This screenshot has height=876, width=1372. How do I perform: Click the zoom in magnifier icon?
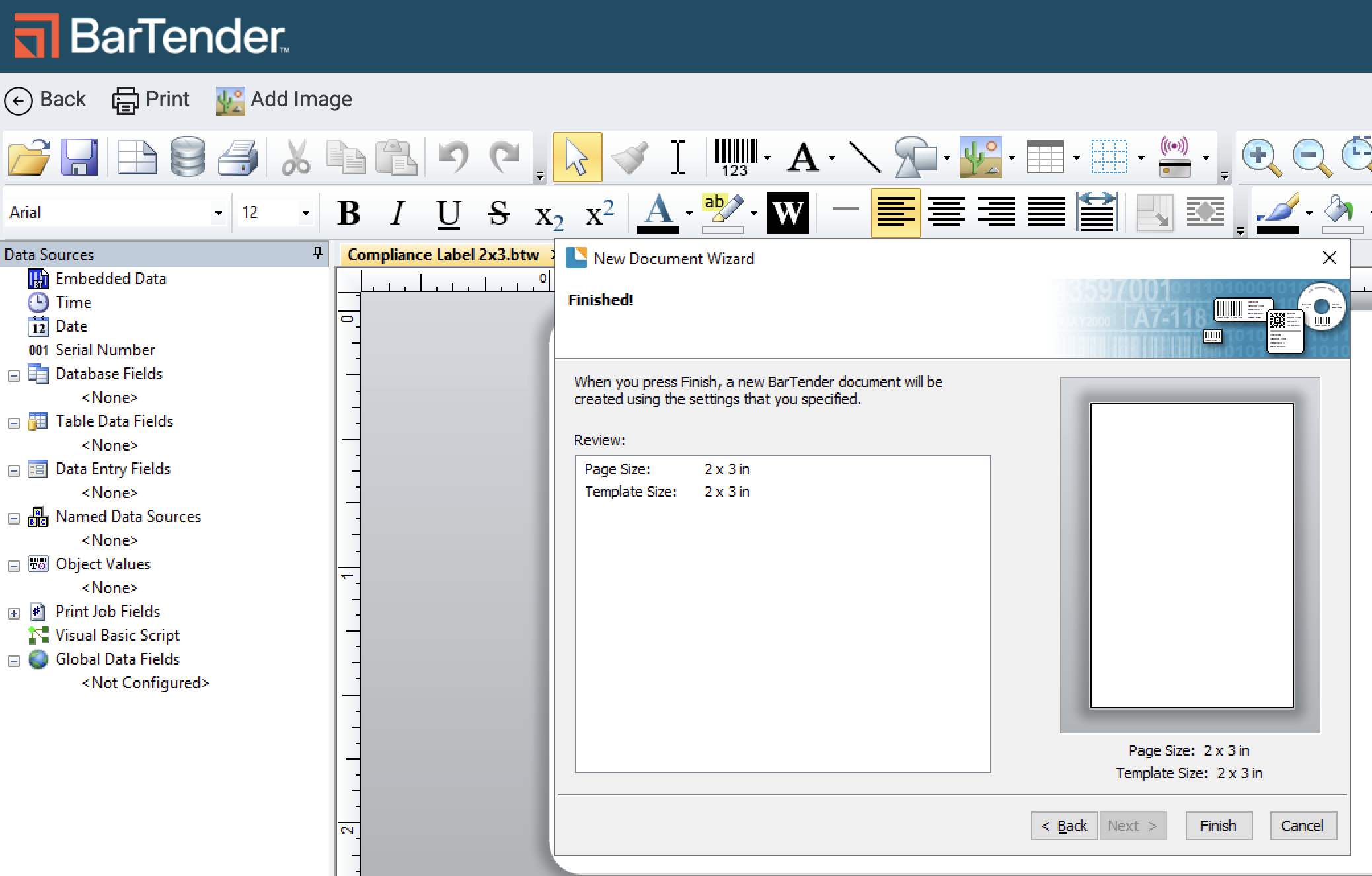[1260, 157]
